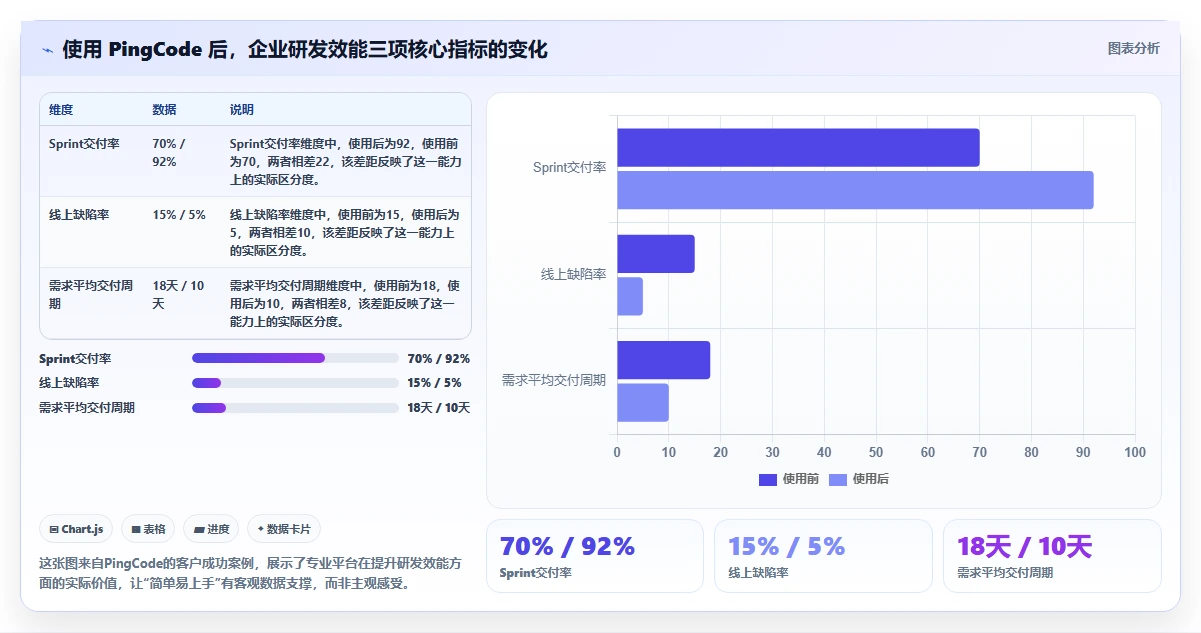Click the lightning icon beside the title
The height and width of the screenshot is (633, 1201).
(x=47, y=49)
